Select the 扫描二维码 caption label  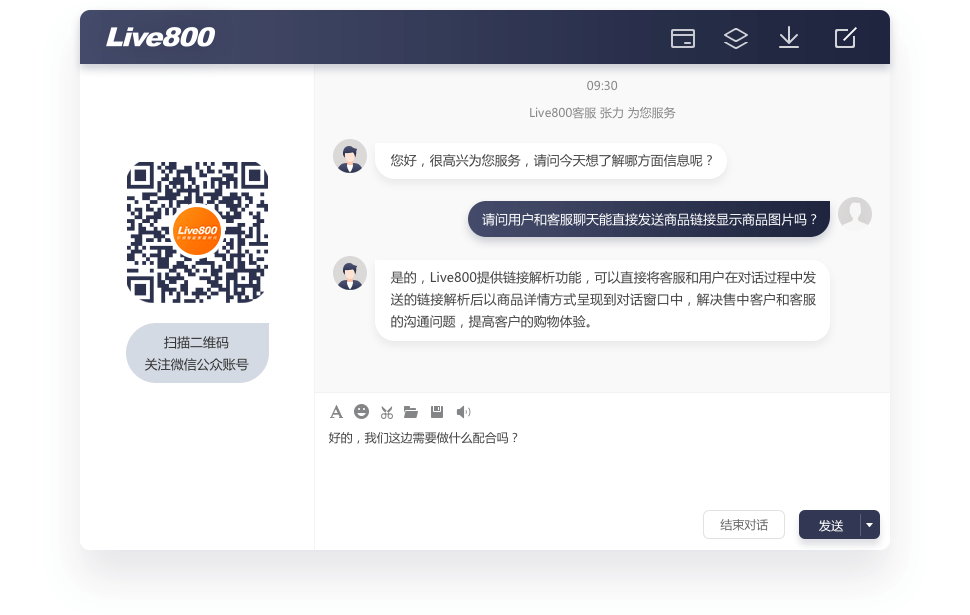pos(197,342)
